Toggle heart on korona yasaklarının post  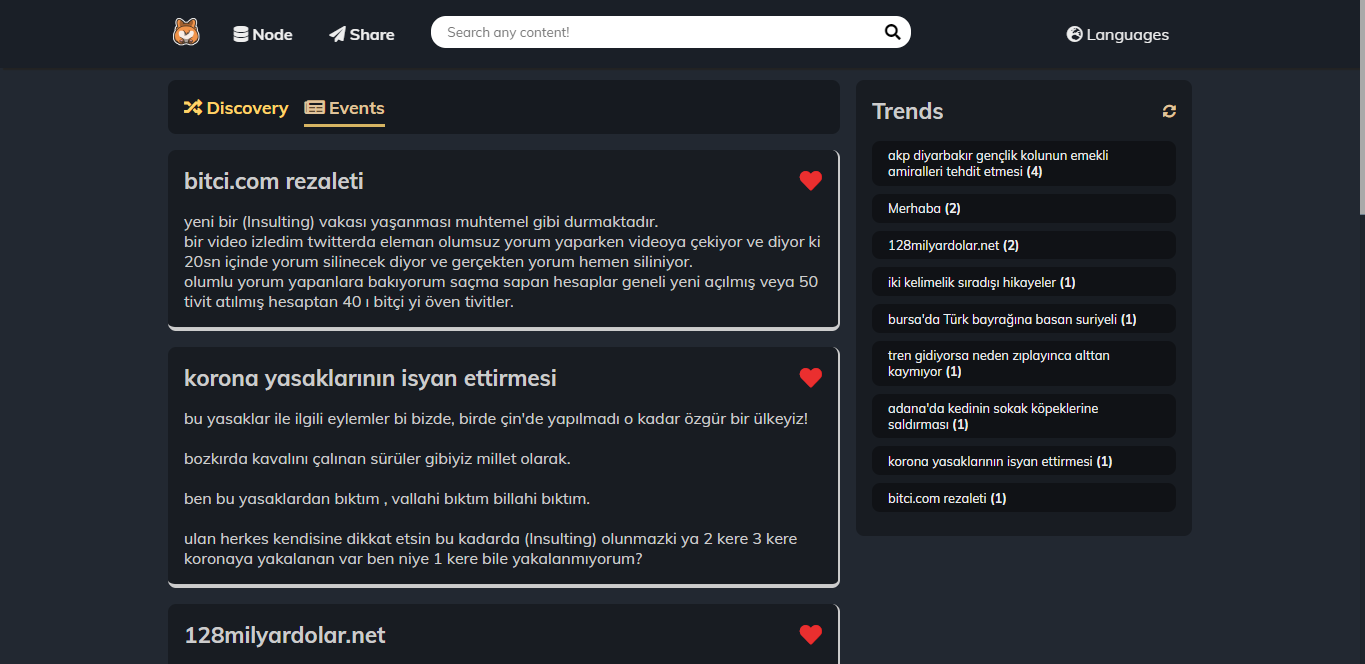[x=810, y=378]
